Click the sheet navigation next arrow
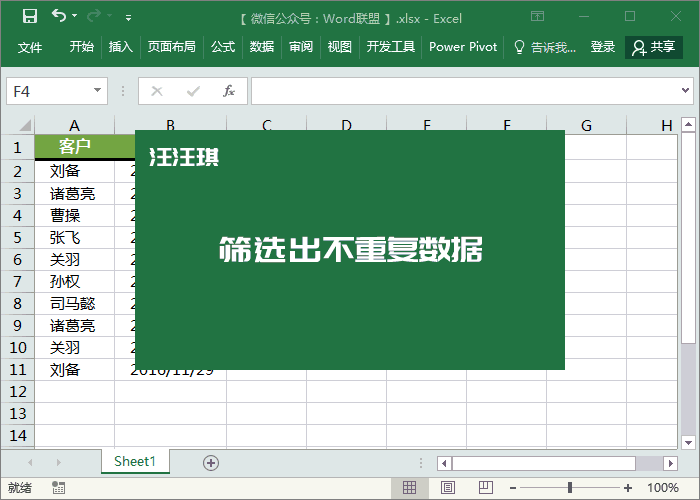Image resolution: width=700 pixels, height=500 pixels. pos(59,462)
